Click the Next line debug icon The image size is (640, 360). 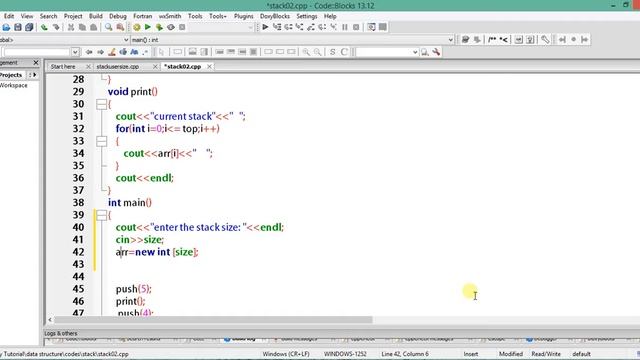[x=289, y=27]
